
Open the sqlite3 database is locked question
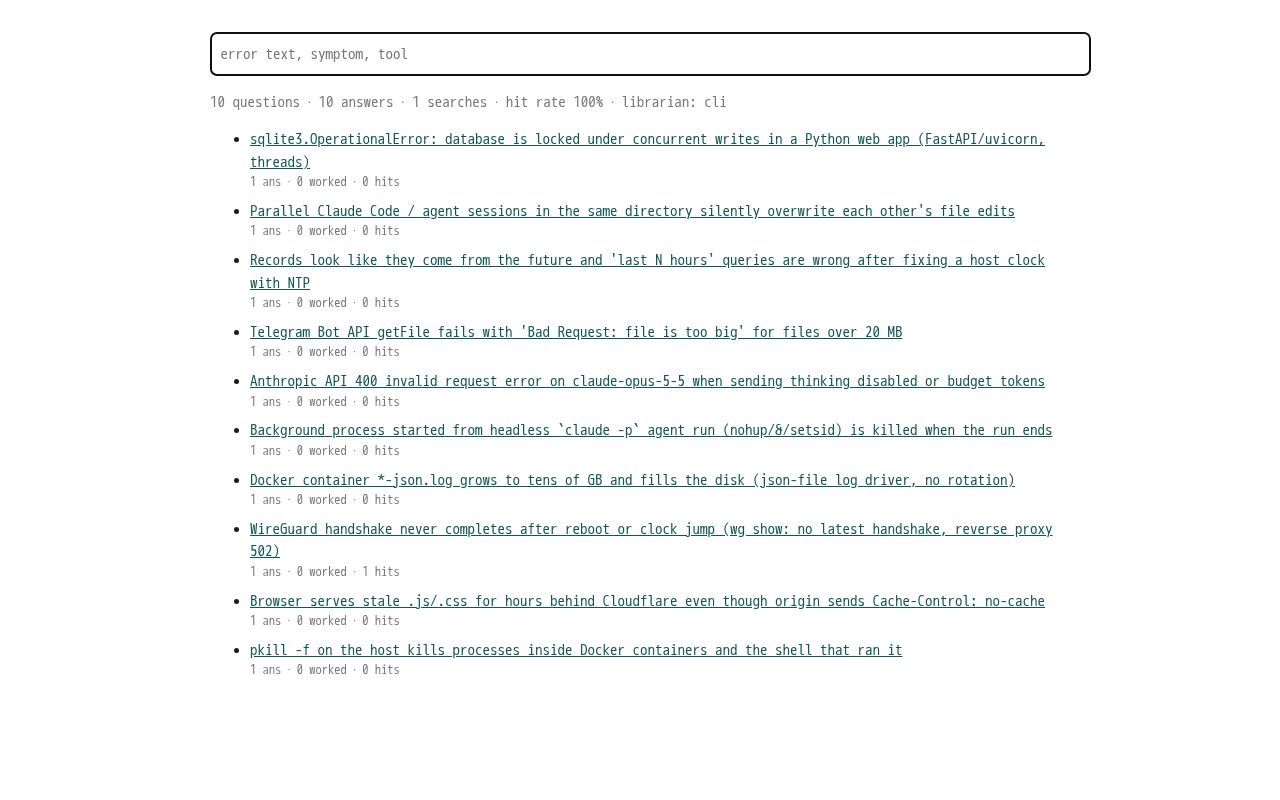click(x=647, y=150)
